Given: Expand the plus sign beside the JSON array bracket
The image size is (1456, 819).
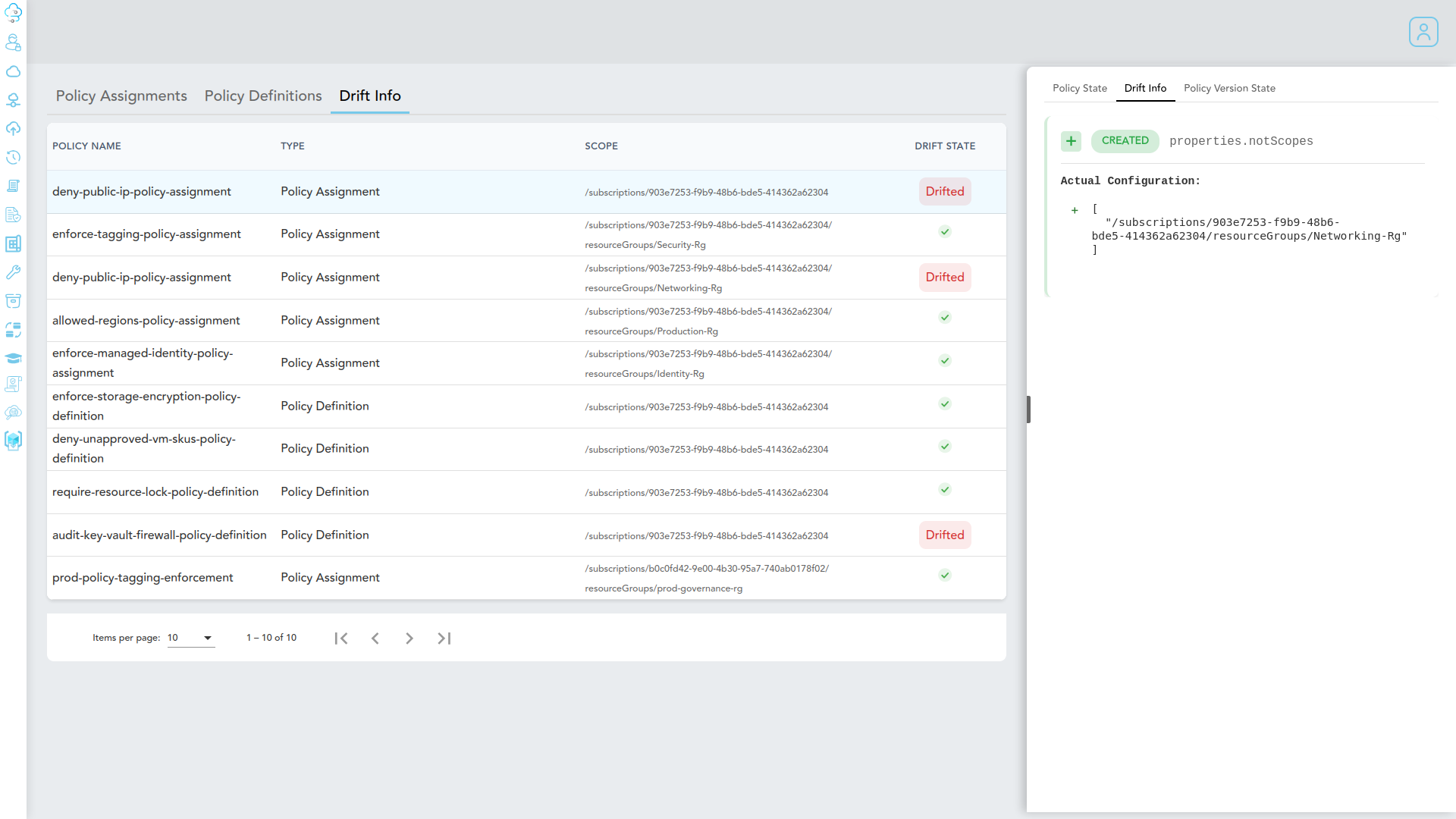Looking at the screenshot, I should 1075,211.
